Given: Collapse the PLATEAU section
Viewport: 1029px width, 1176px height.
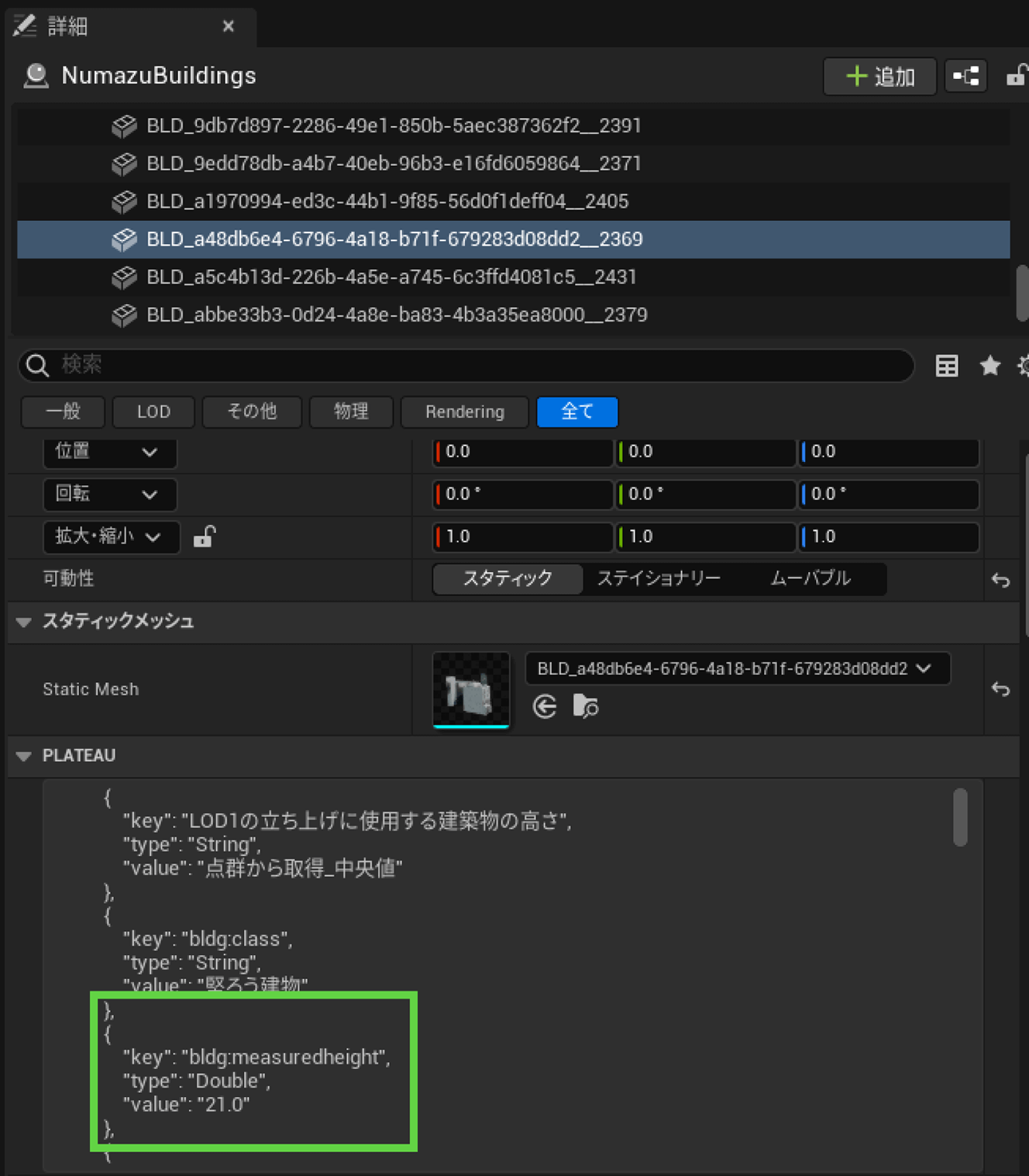Looking at the screenshot, I should click(x=24, y=756).
